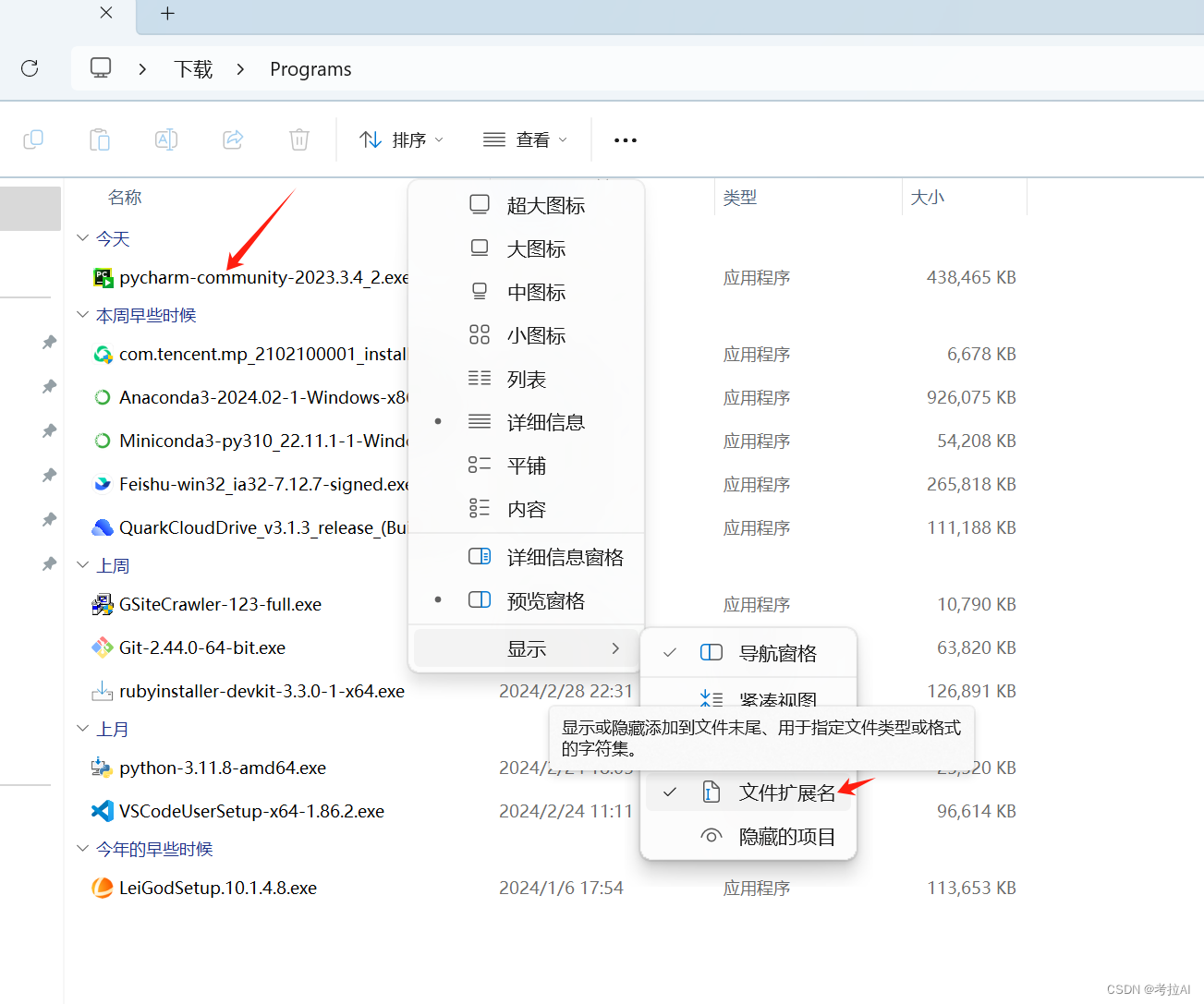Select 大图标 view option

[526, 248]
